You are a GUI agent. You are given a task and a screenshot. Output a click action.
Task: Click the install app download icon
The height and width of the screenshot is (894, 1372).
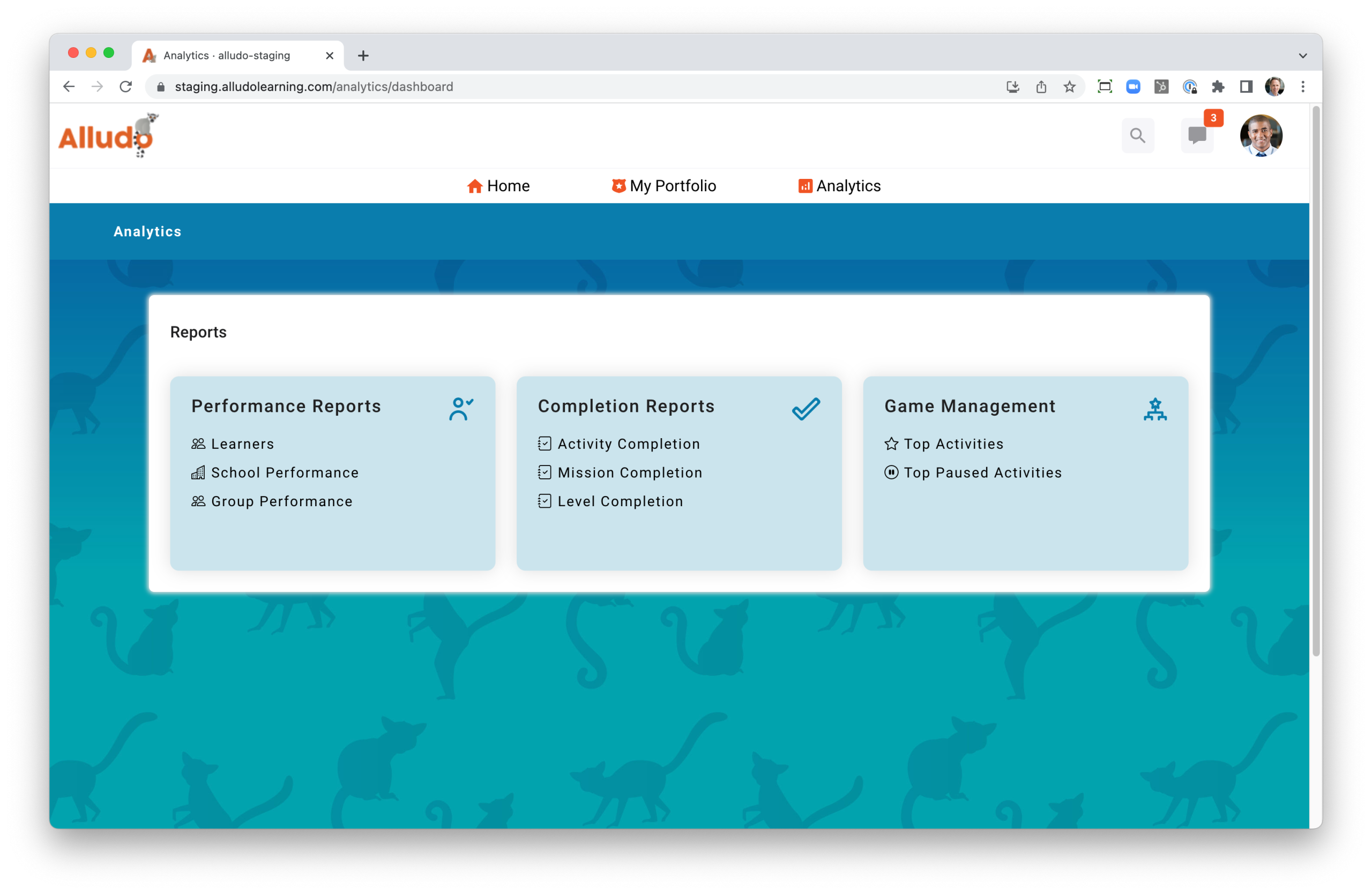click(1013, 86)
